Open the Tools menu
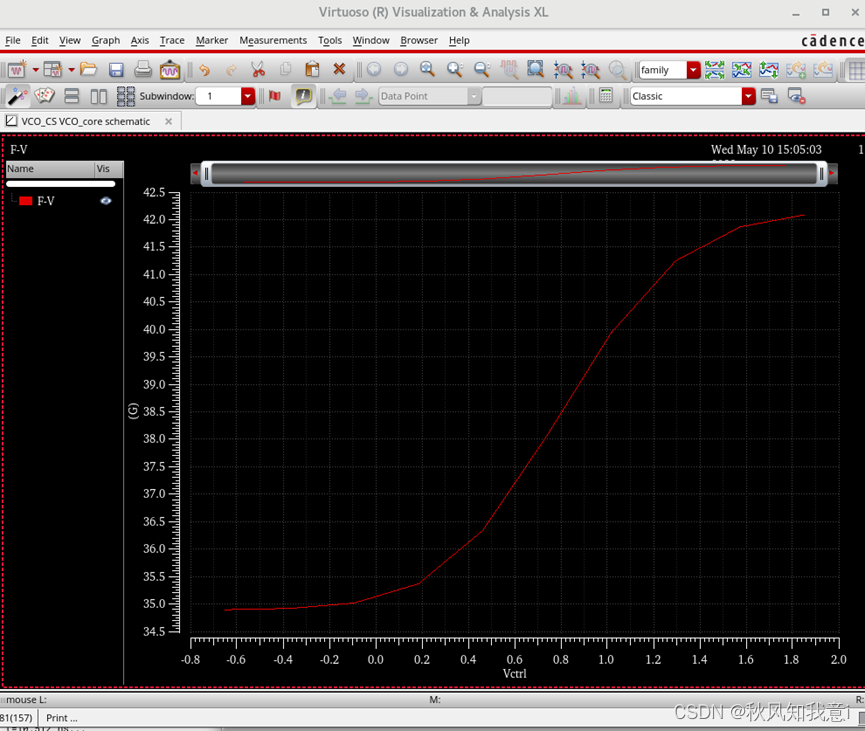Screen dimensions: 865x731 click(330, 40)
